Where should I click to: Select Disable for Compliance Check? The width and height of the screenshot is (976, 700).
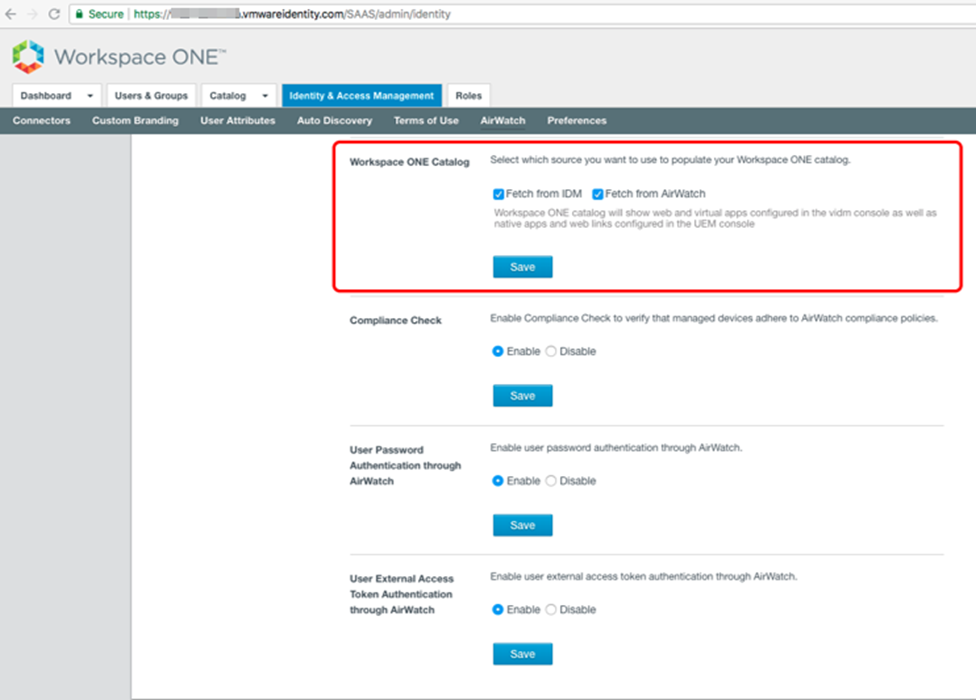[551, 352]
